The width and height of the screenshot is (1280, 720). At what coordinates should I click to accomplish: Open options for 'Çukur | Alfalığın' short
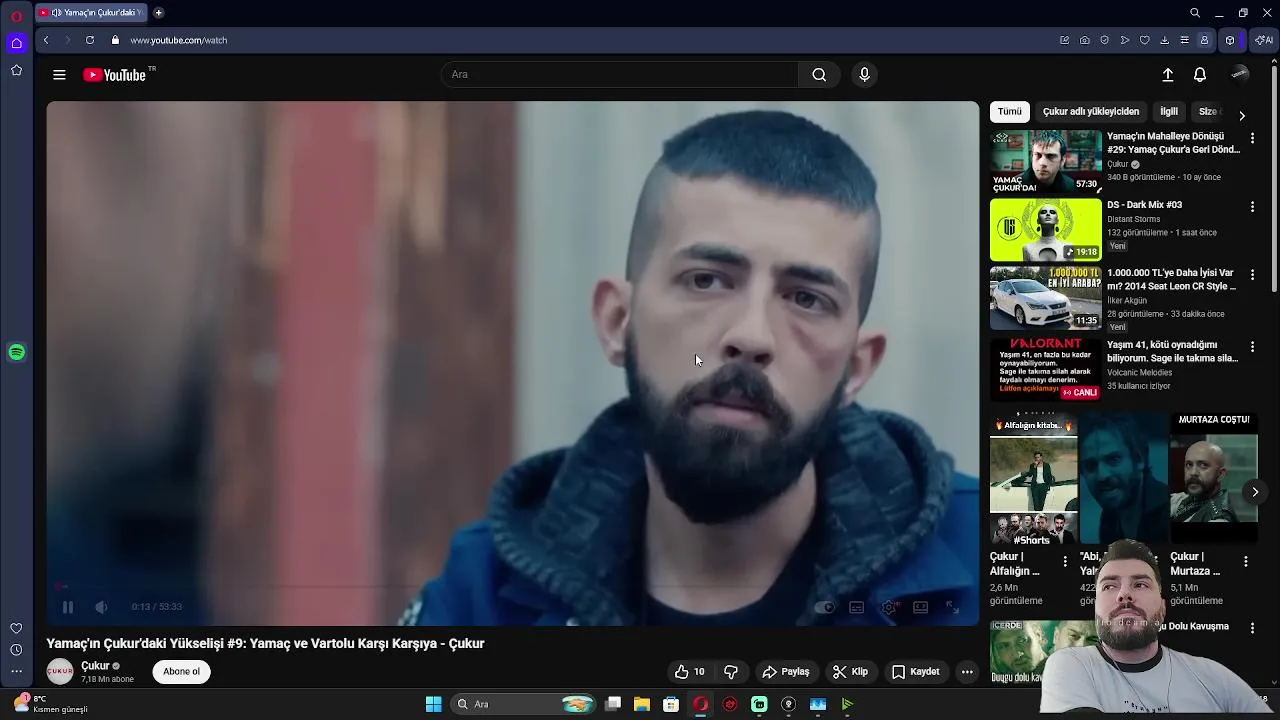click(x=1065, y=562)
